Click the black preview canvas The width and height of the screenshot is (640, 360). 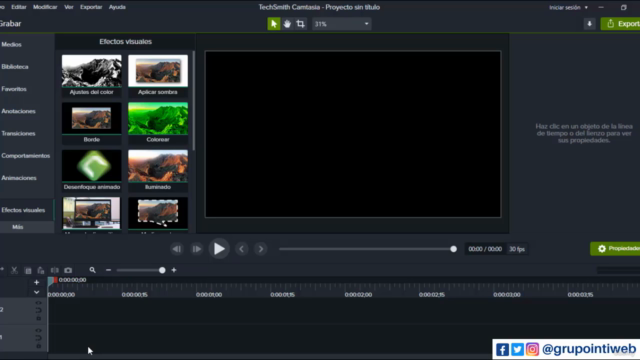point(353,134)
